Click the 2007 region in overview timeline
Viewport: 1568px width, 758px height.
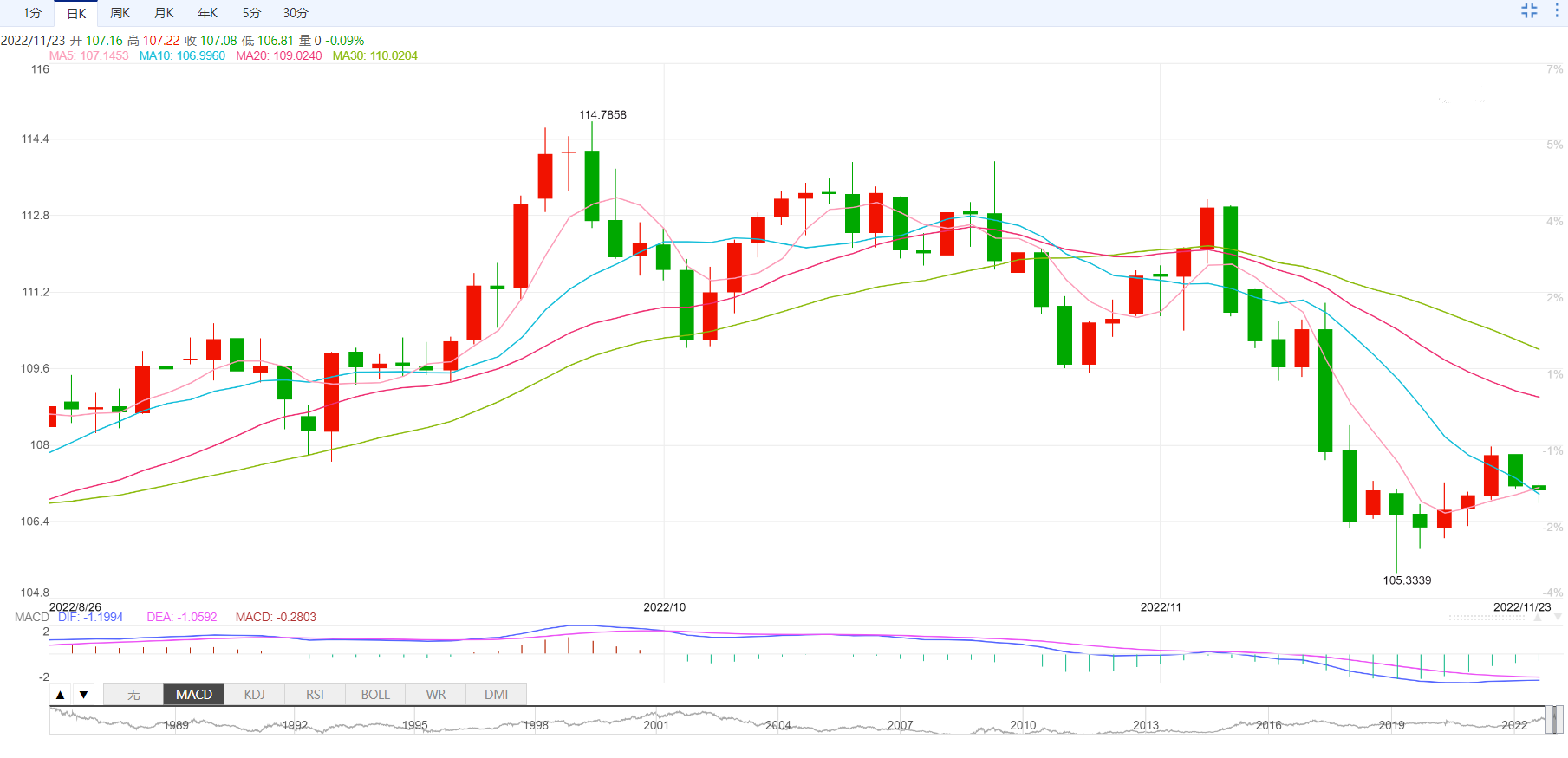coord(900,725)
